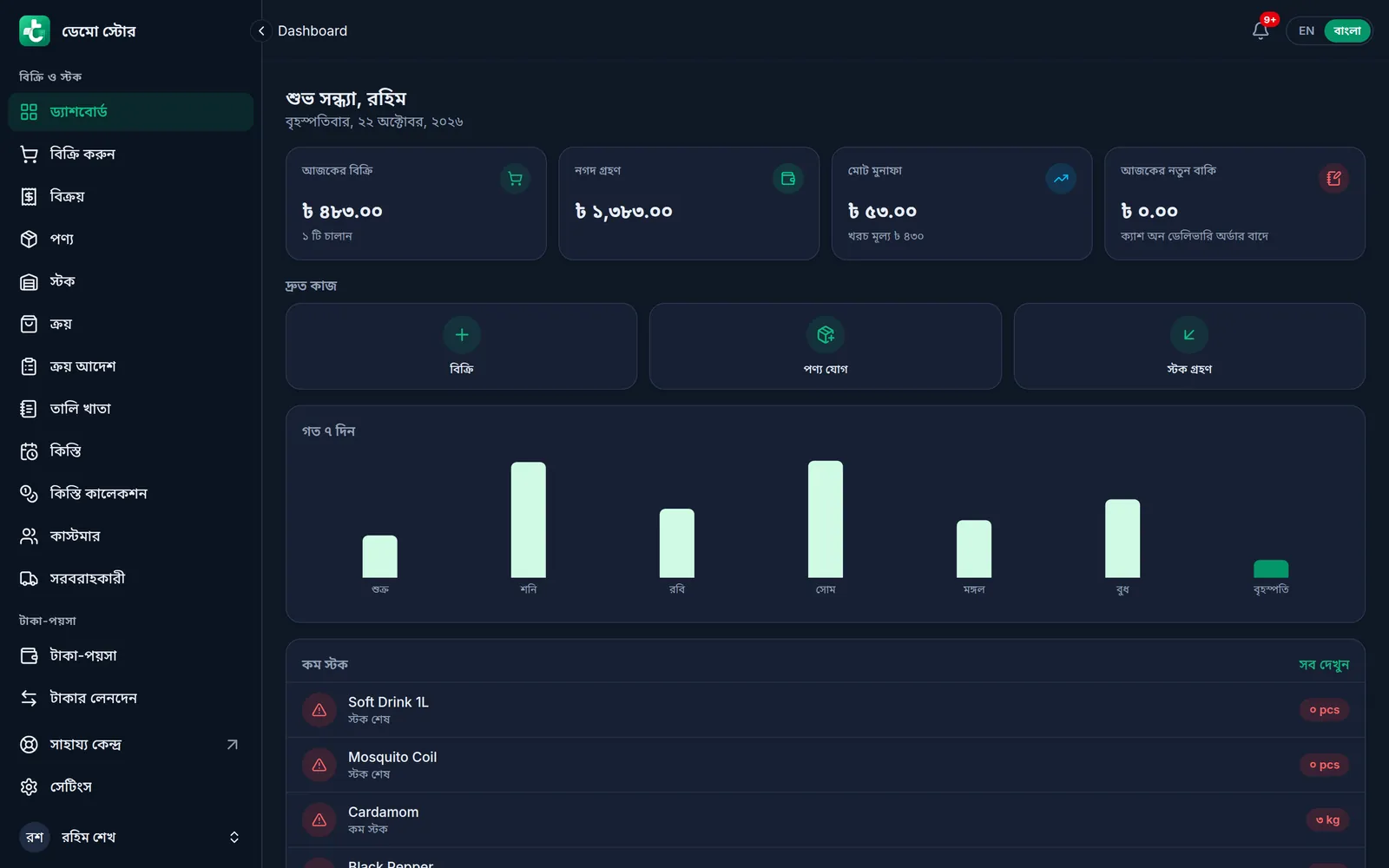The width and height of the screenshot is (1389, 868).
Task: Go to ড্যাশবোর্ড in the sidebar
Action: click(x=131, y=112)
